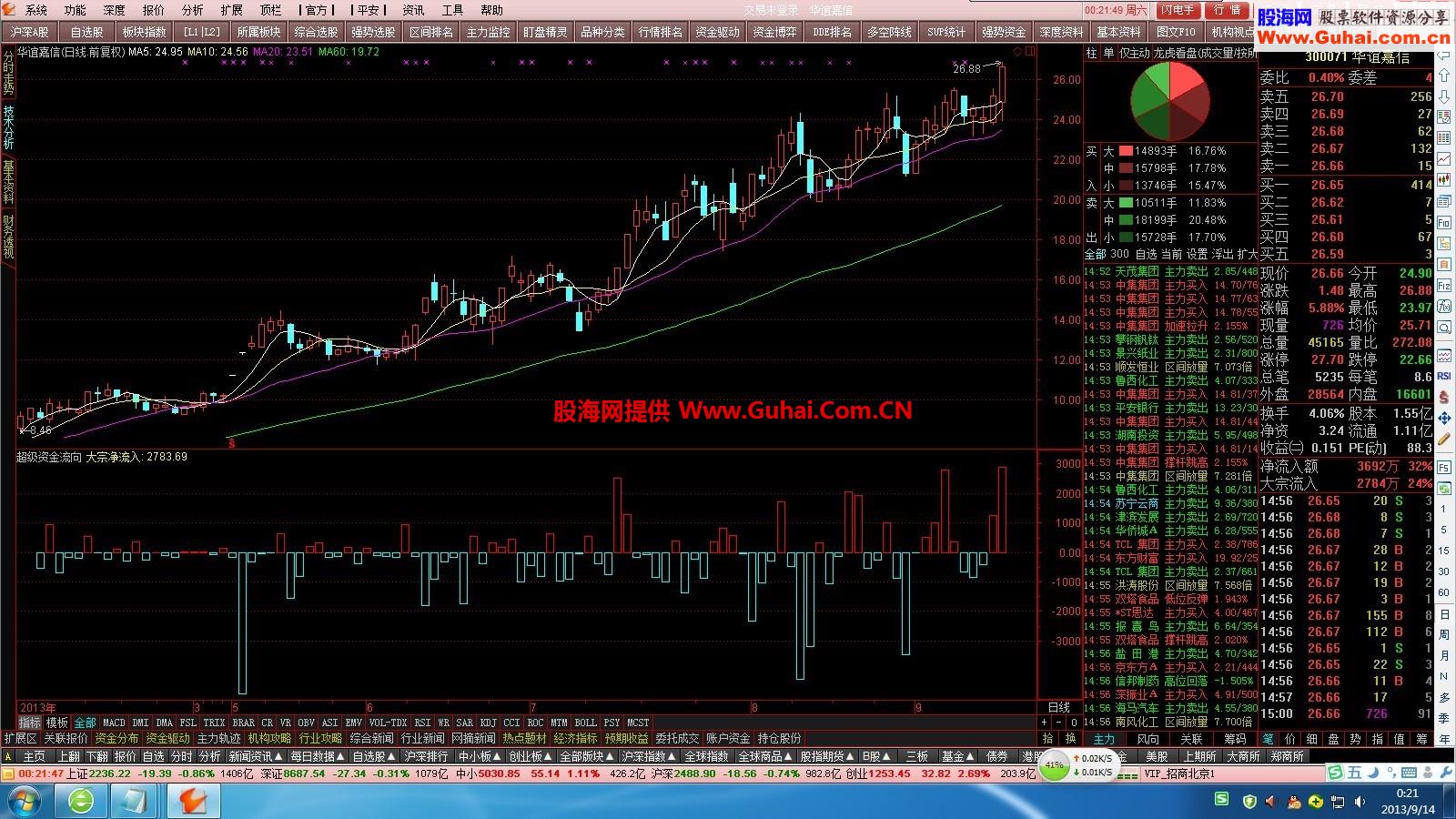This screenshot has height=819, width=1456.
Task: Click the Sogou S icon in IME bar
Action: click(1335, 772)
